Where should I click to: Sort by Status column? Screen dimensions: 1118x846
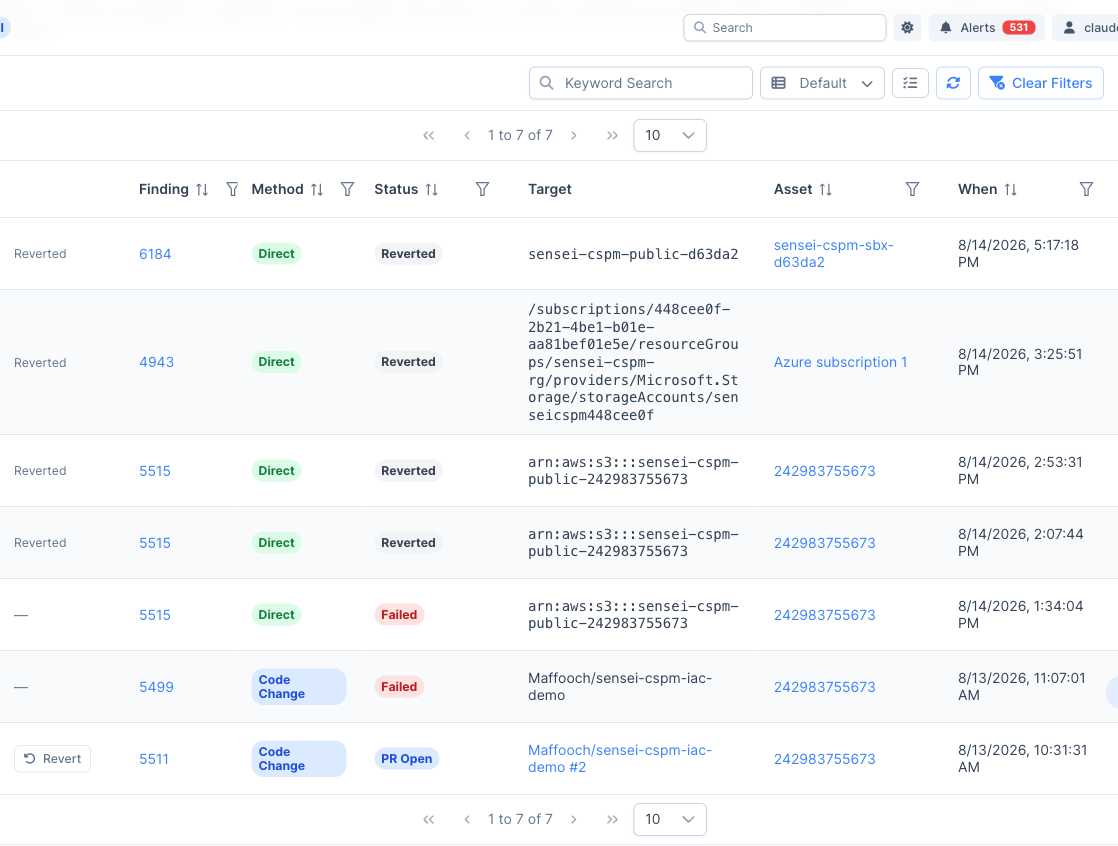[x=431, y=190]
